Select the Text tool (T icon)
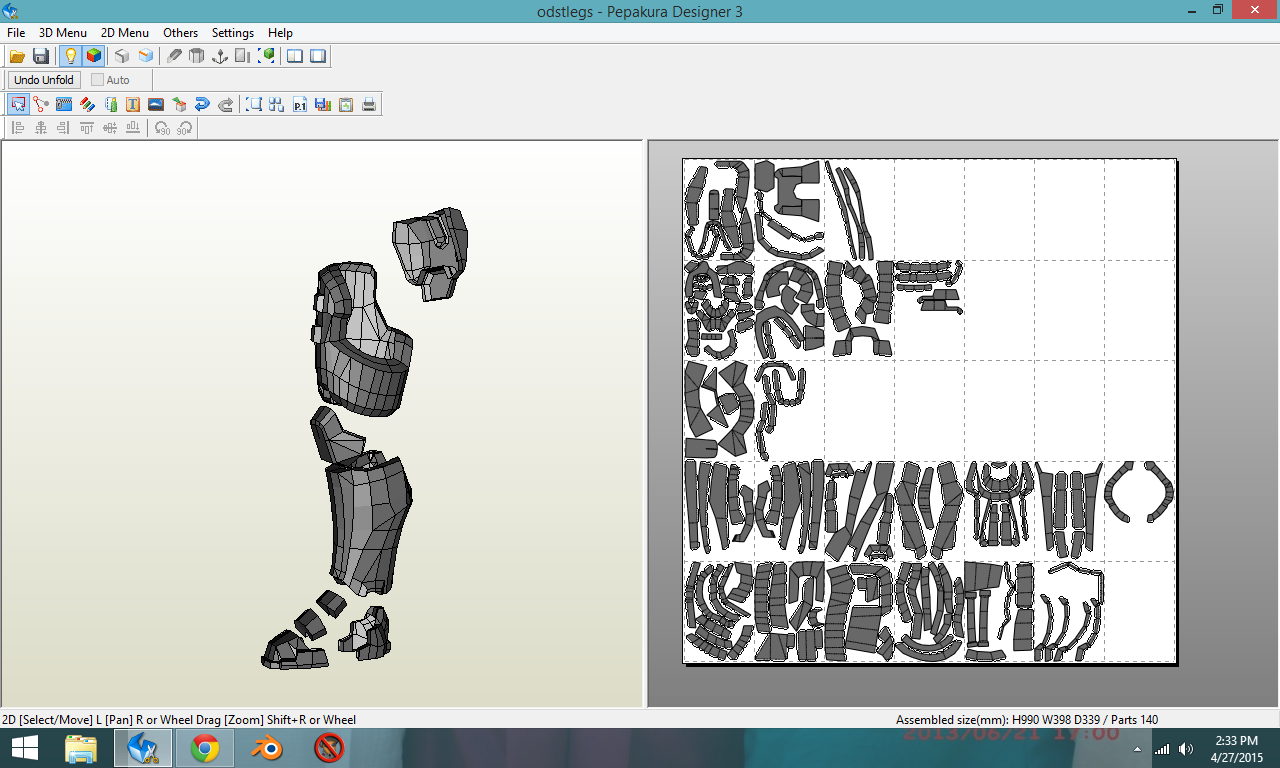Screen dimensions: 1280x768 point(133,104)
